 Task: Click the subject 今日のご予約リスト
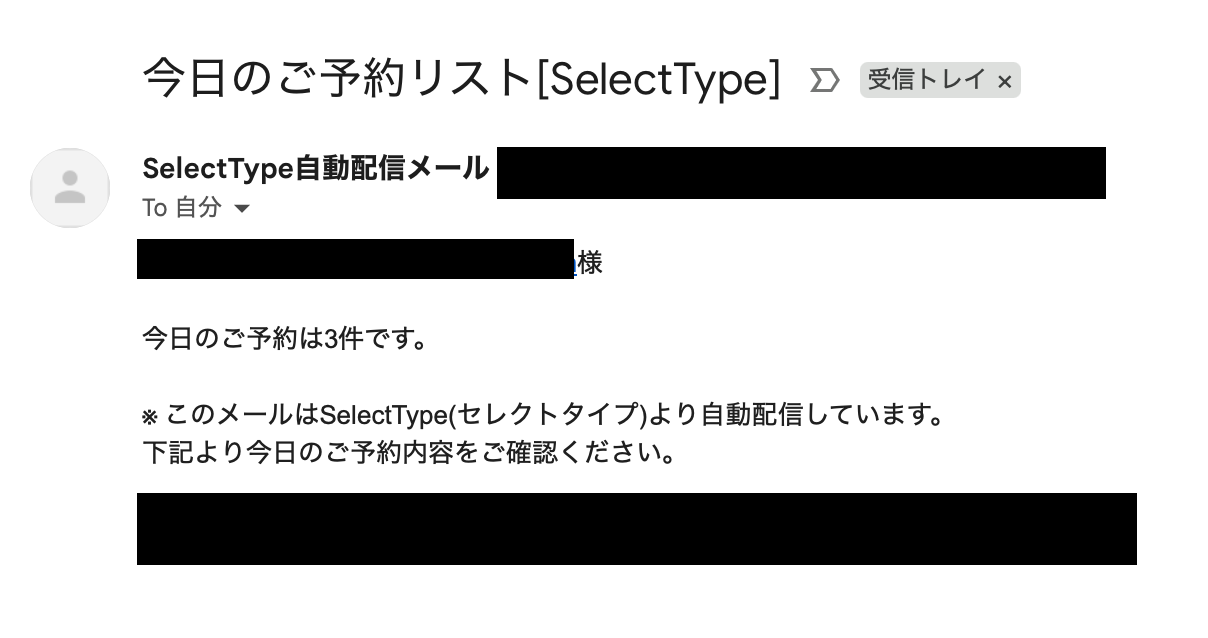pos(335,78)
